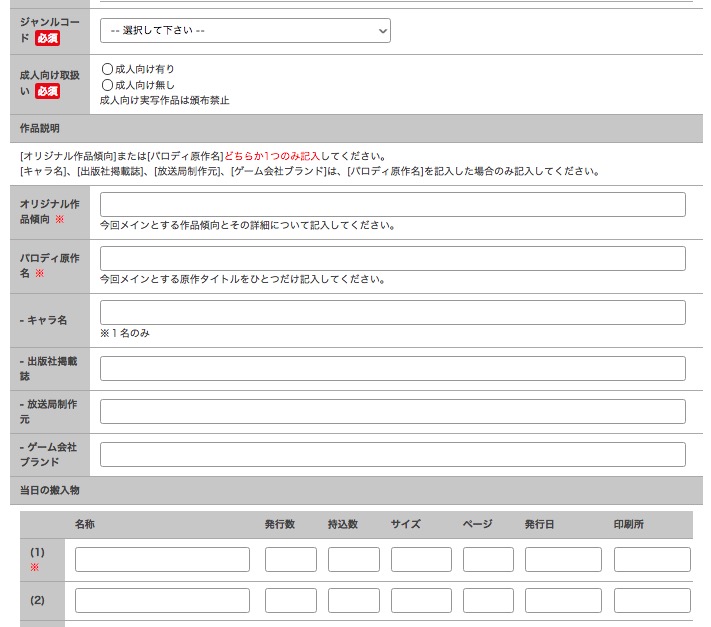Click row (1) 発行日 field
This screenshot has width=711, height=627.
pyautogui.click(x=563, y=559)
